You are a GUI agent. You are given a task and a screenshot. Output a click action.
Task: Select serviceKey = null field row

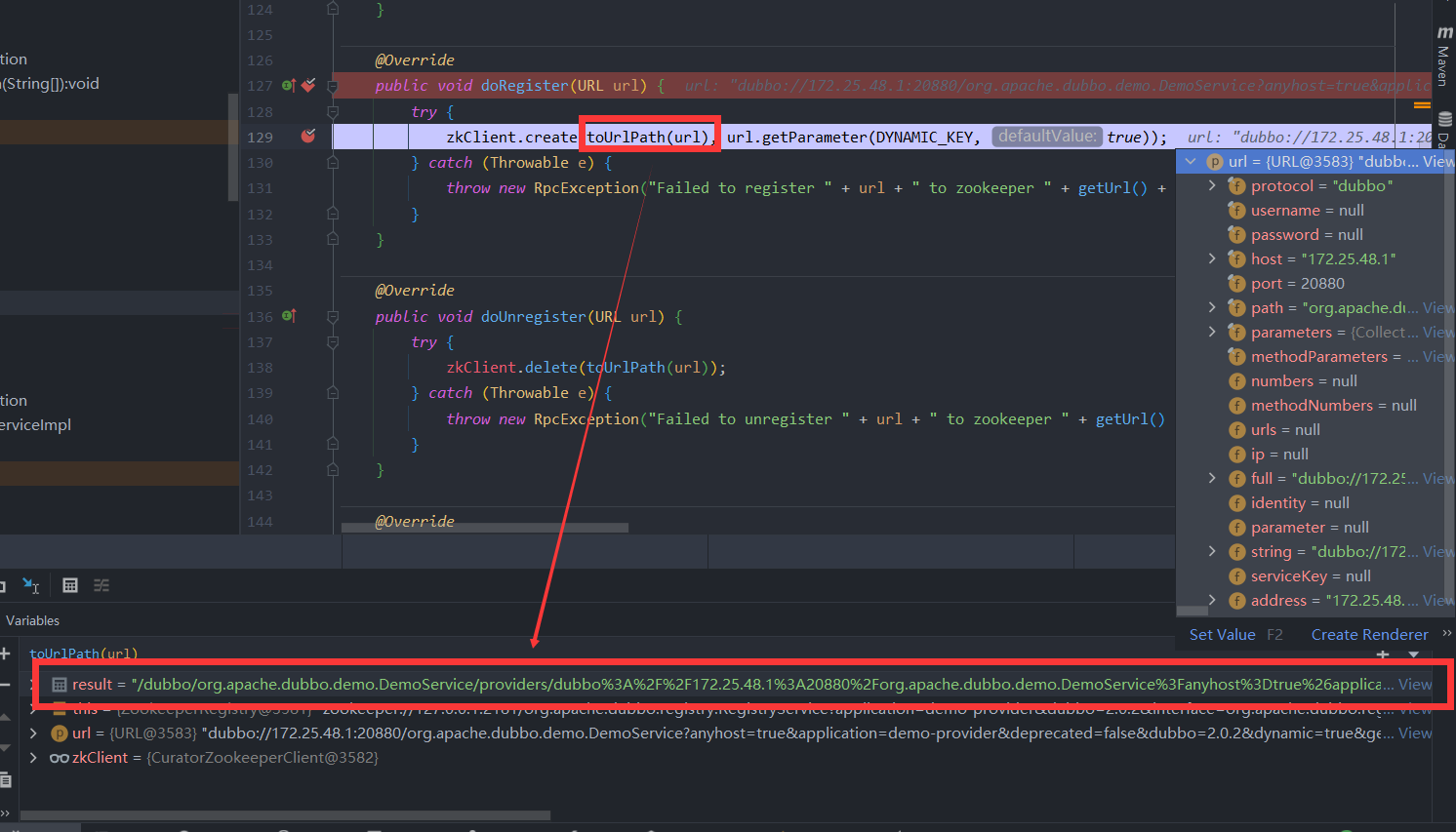coord(1315,575)
